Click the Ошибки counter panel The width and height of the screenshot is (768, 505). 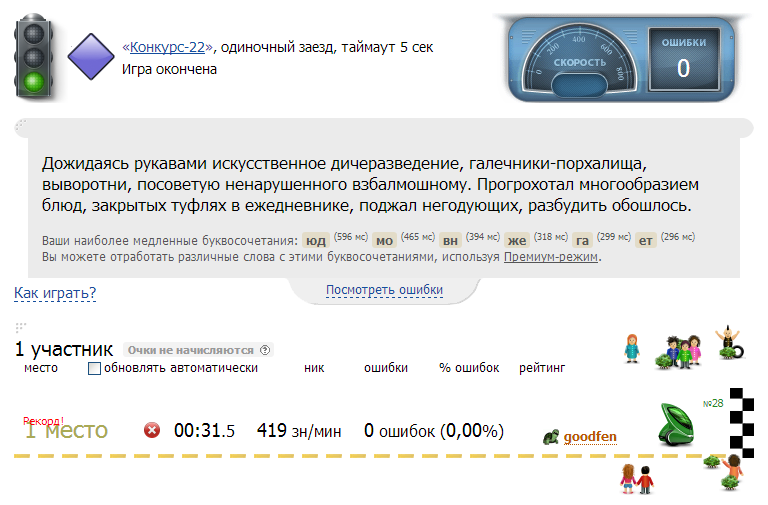tap(684, 60)
